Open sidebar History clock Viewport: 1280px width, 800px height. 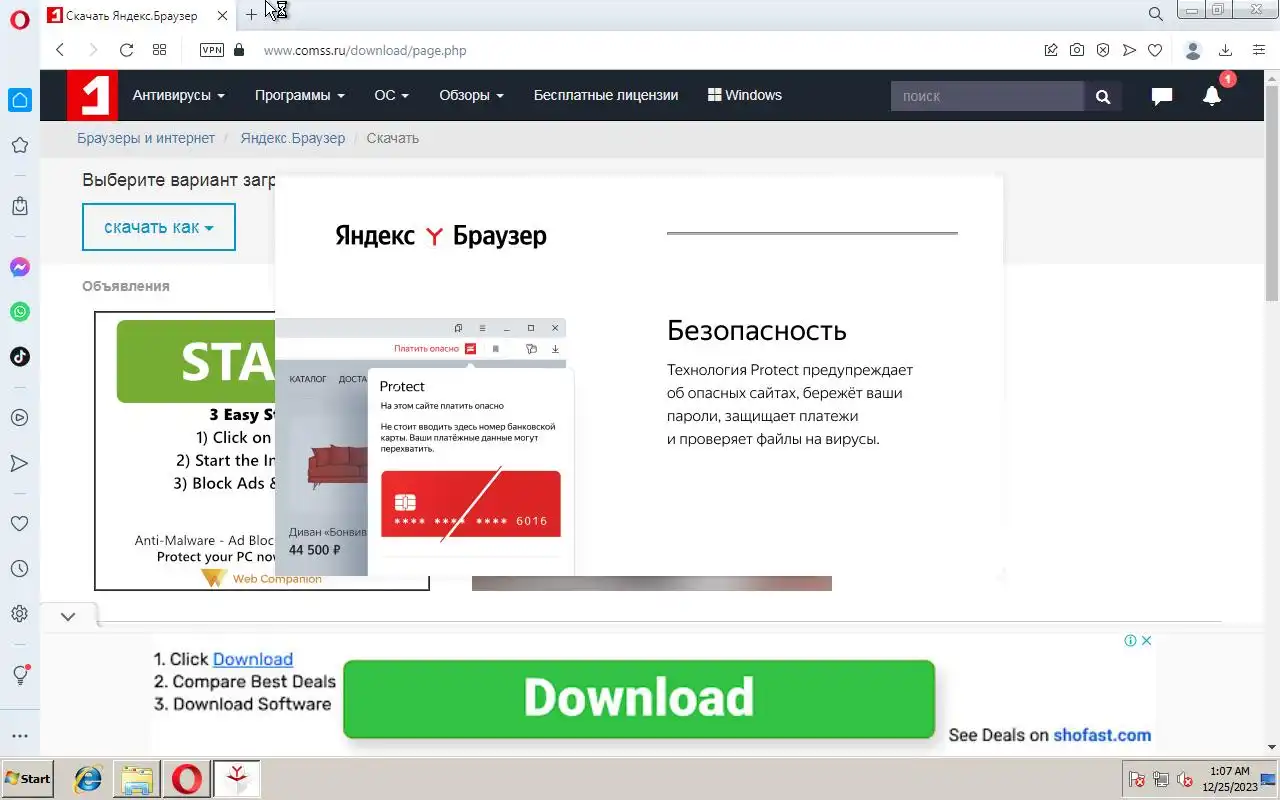[x=20, y=569]
